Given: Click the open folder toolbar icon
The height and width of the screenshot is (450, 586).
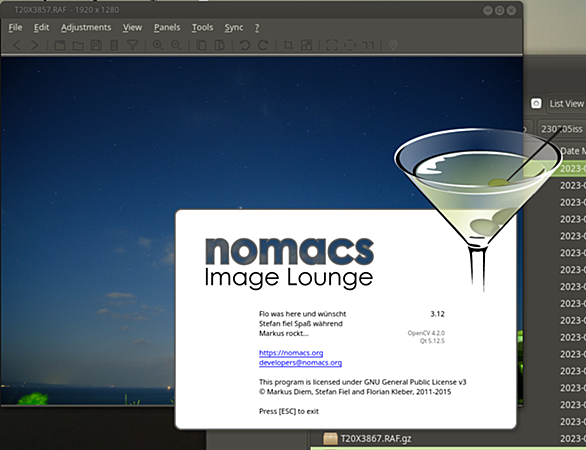Looking at the screenshot, I should (78, 45).
